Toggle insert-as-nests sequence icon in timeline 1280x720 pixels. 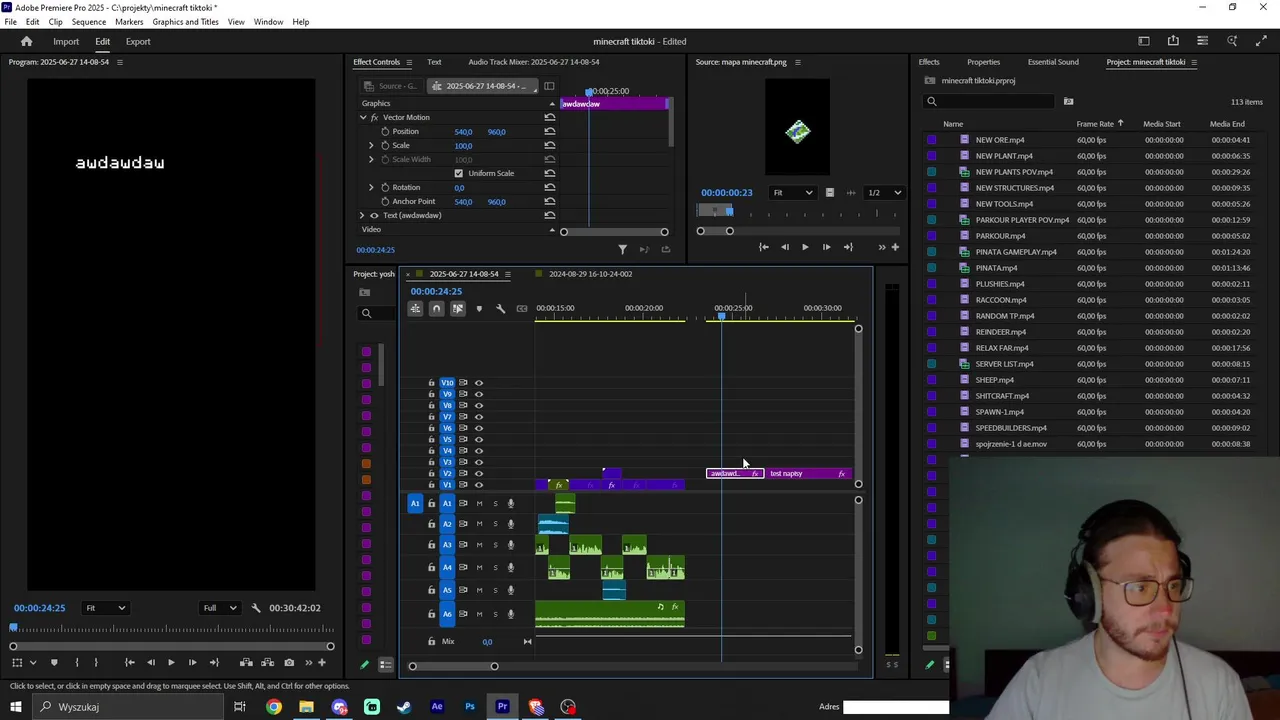[x=415, y=309]
